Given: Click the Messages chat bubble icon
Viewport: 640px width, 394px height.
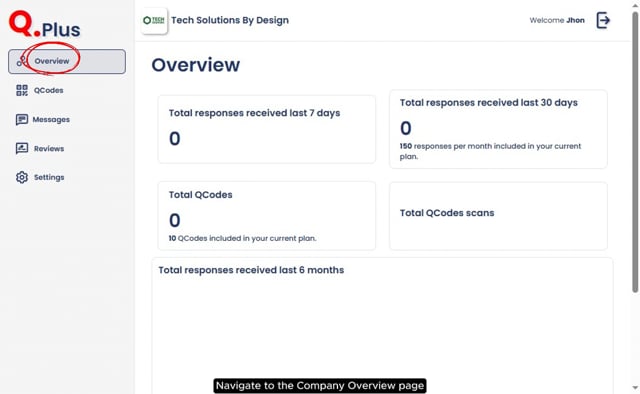Looking at the screenshot, I should (22, 120).
